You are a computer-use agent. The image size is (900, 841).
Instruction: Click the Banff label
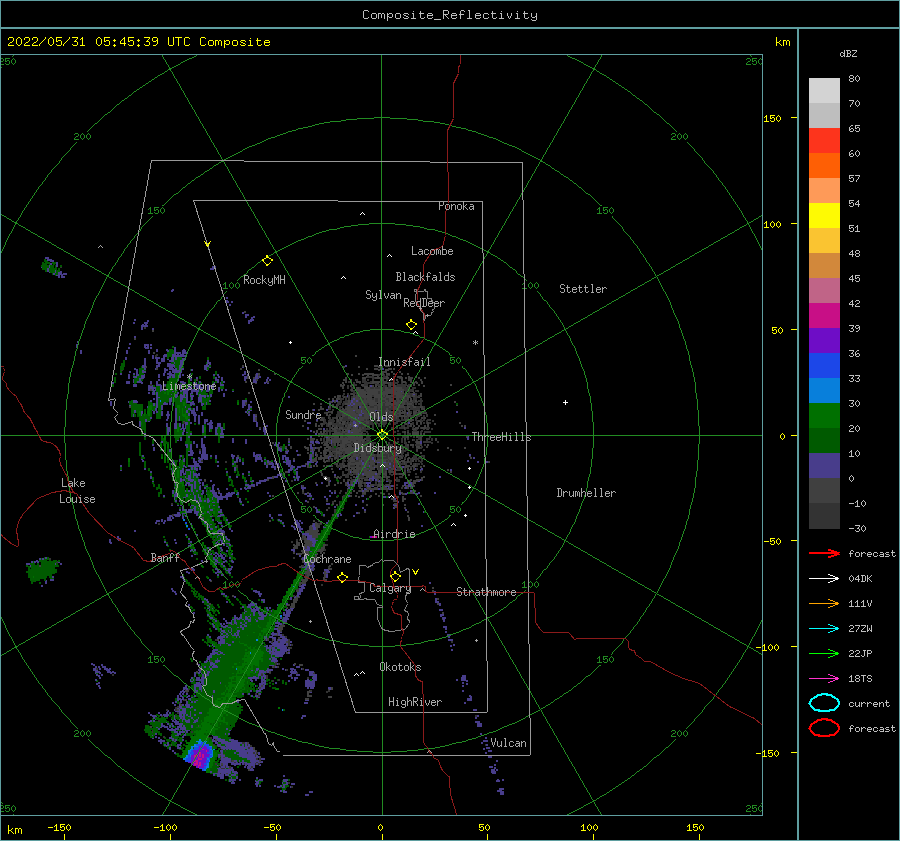click(165, 557)
